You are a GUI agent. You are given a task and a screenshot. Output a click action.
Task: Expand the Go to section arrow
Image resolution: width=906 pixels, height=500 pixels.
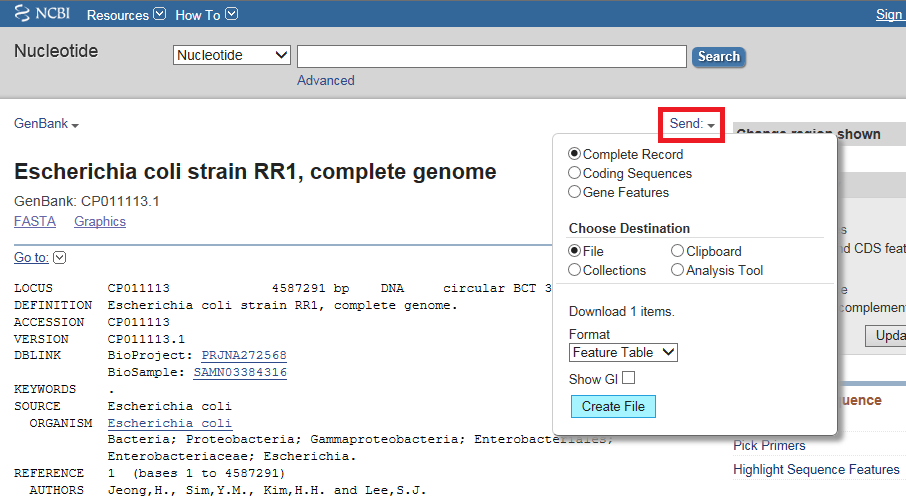tap(59, 258)
